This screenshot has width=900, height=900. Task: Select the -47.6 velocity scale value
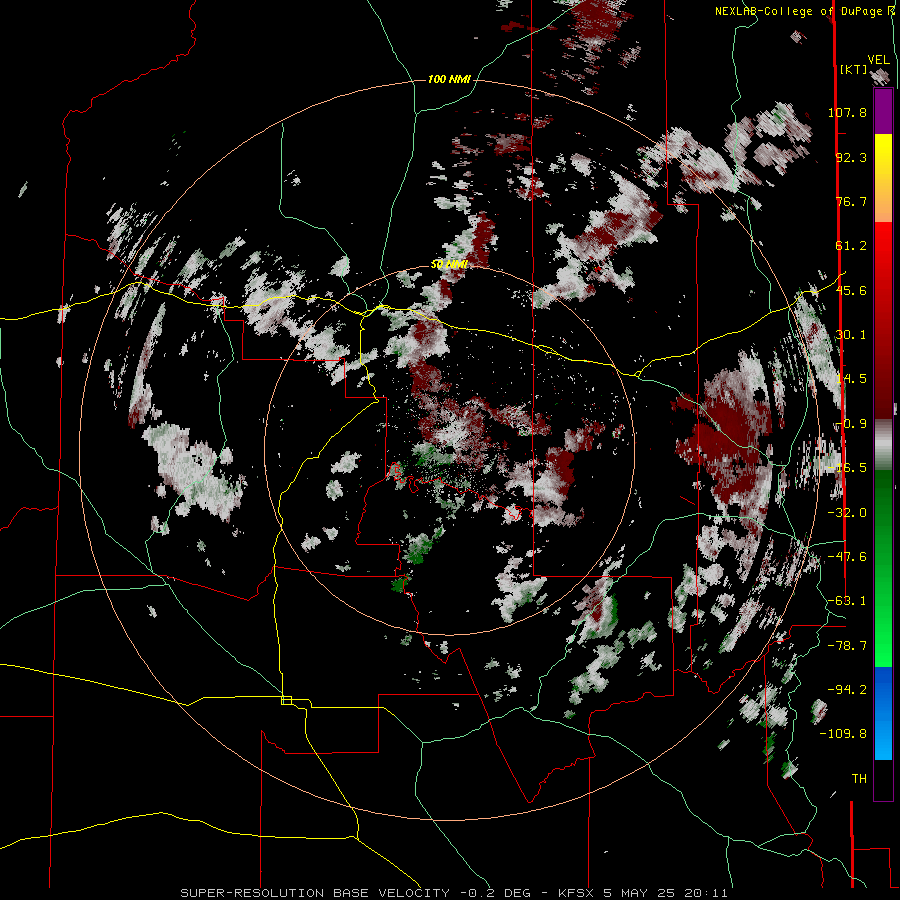[847, 557]
